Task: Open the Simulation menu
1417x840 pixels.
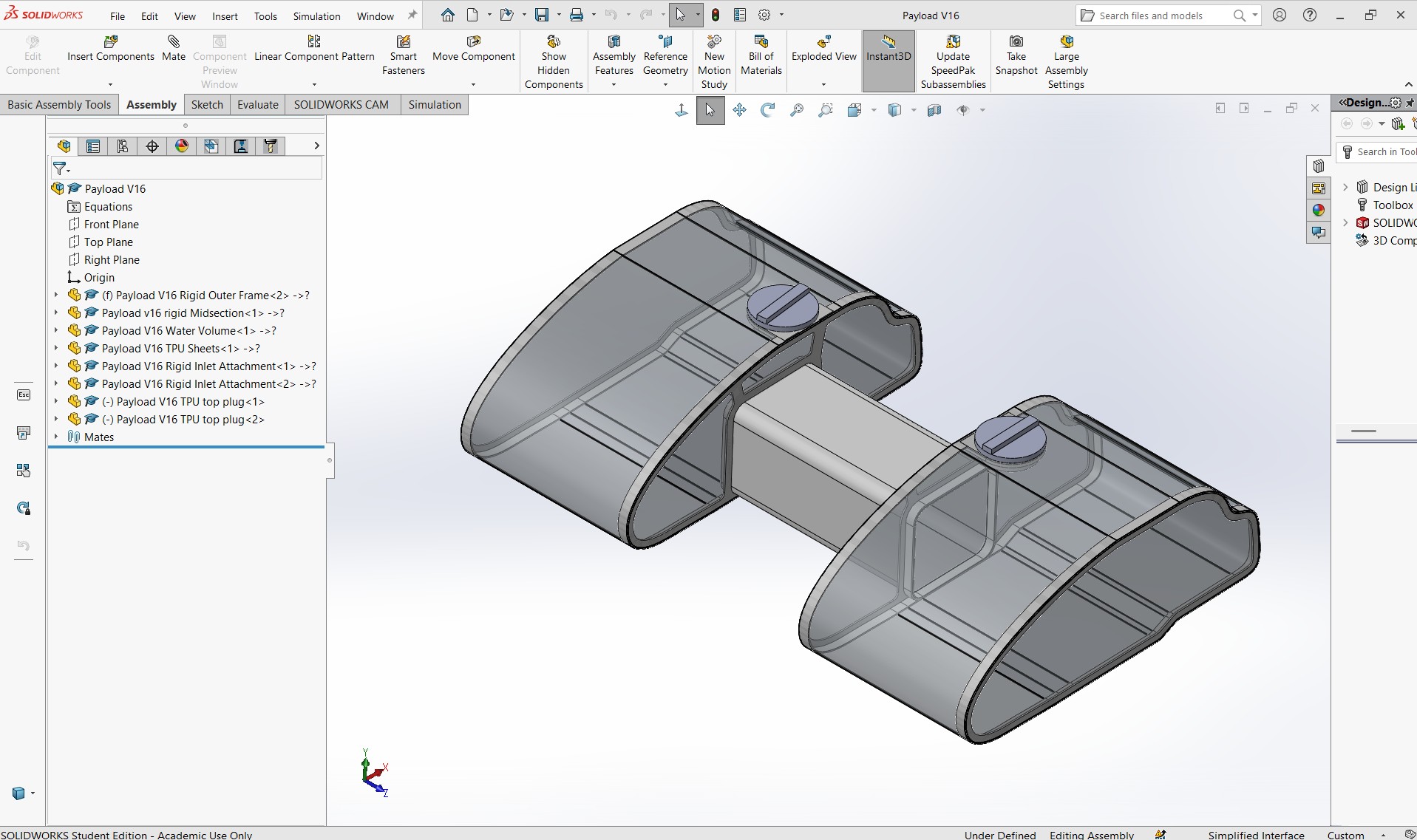Action: [316, 16]
